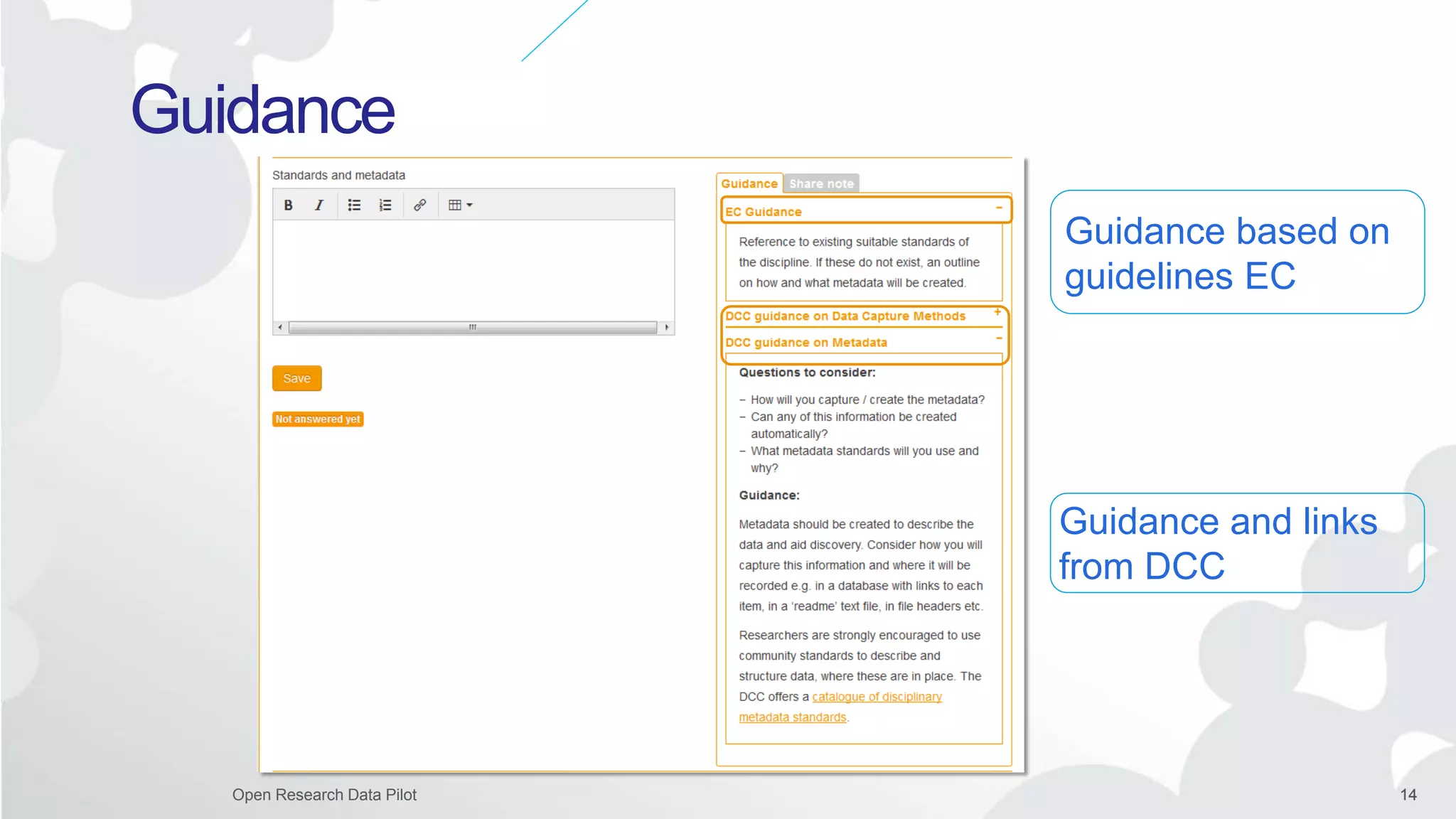Insert a bulleted list
The height and width of the screenshot is (819, 1456).
point(354,205)
